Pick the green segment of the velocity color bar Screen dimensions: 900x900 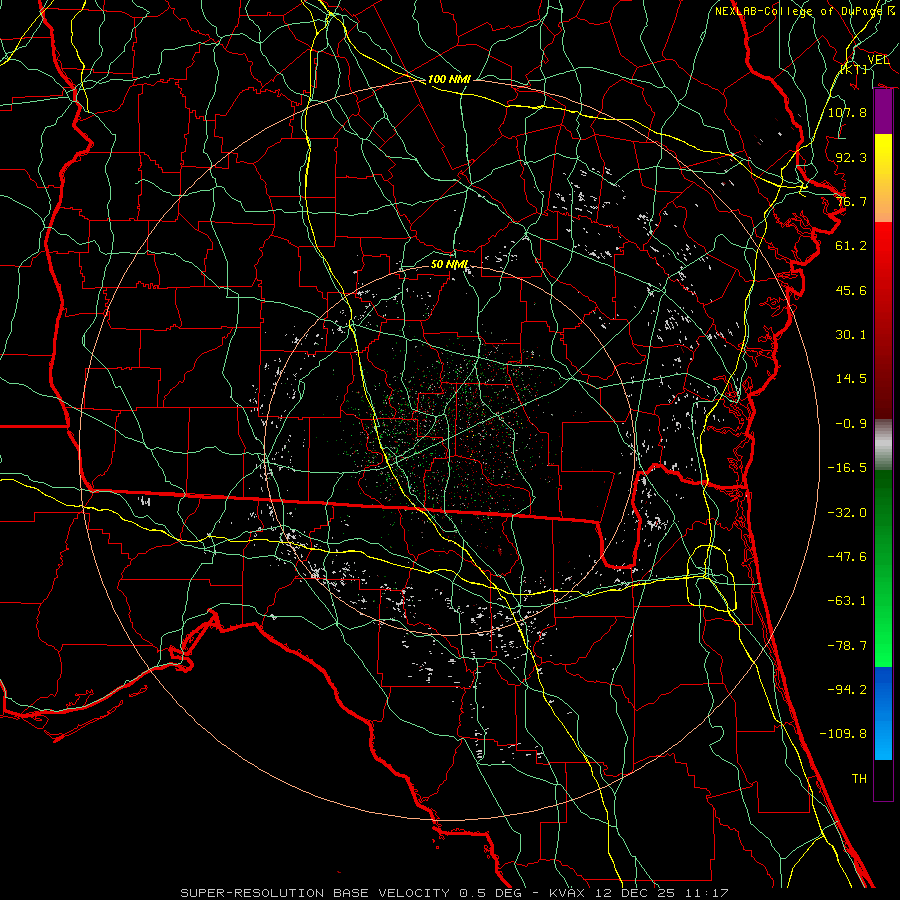[883, 568]
